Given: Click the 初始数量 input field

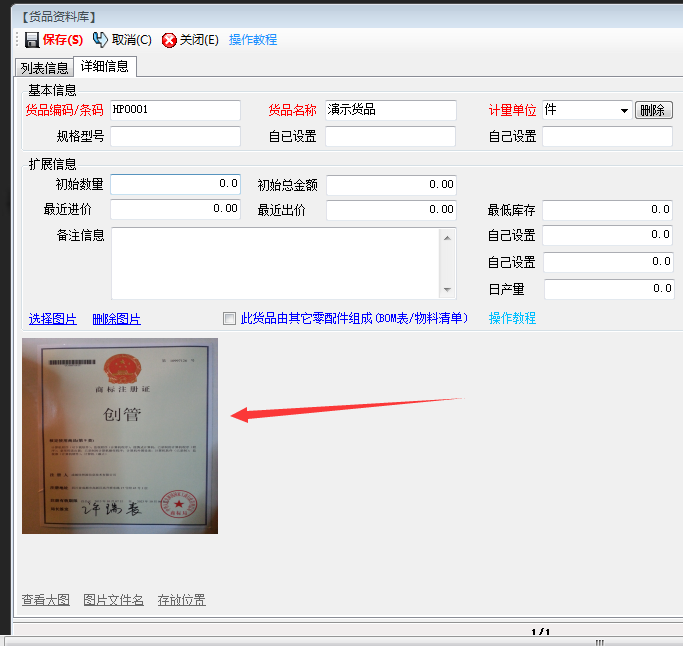Looking at the screenshot, I should 175,184.
